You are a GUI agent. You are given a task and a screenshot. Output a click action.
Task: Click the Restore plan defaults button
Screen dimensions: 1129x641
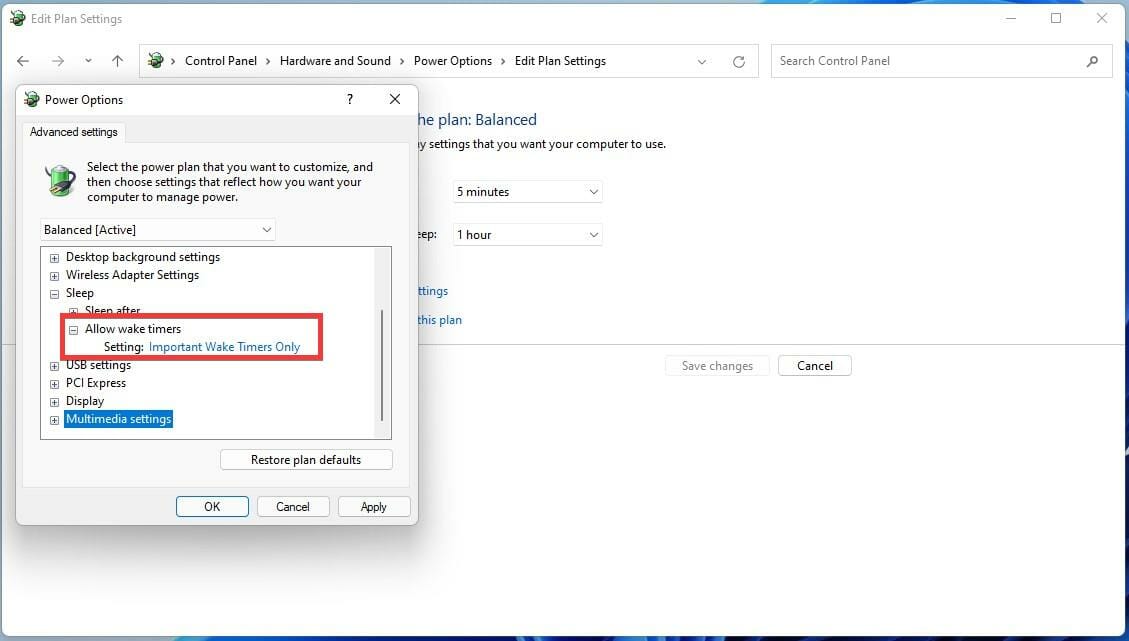pyautogui.click(x=306, y=459)
